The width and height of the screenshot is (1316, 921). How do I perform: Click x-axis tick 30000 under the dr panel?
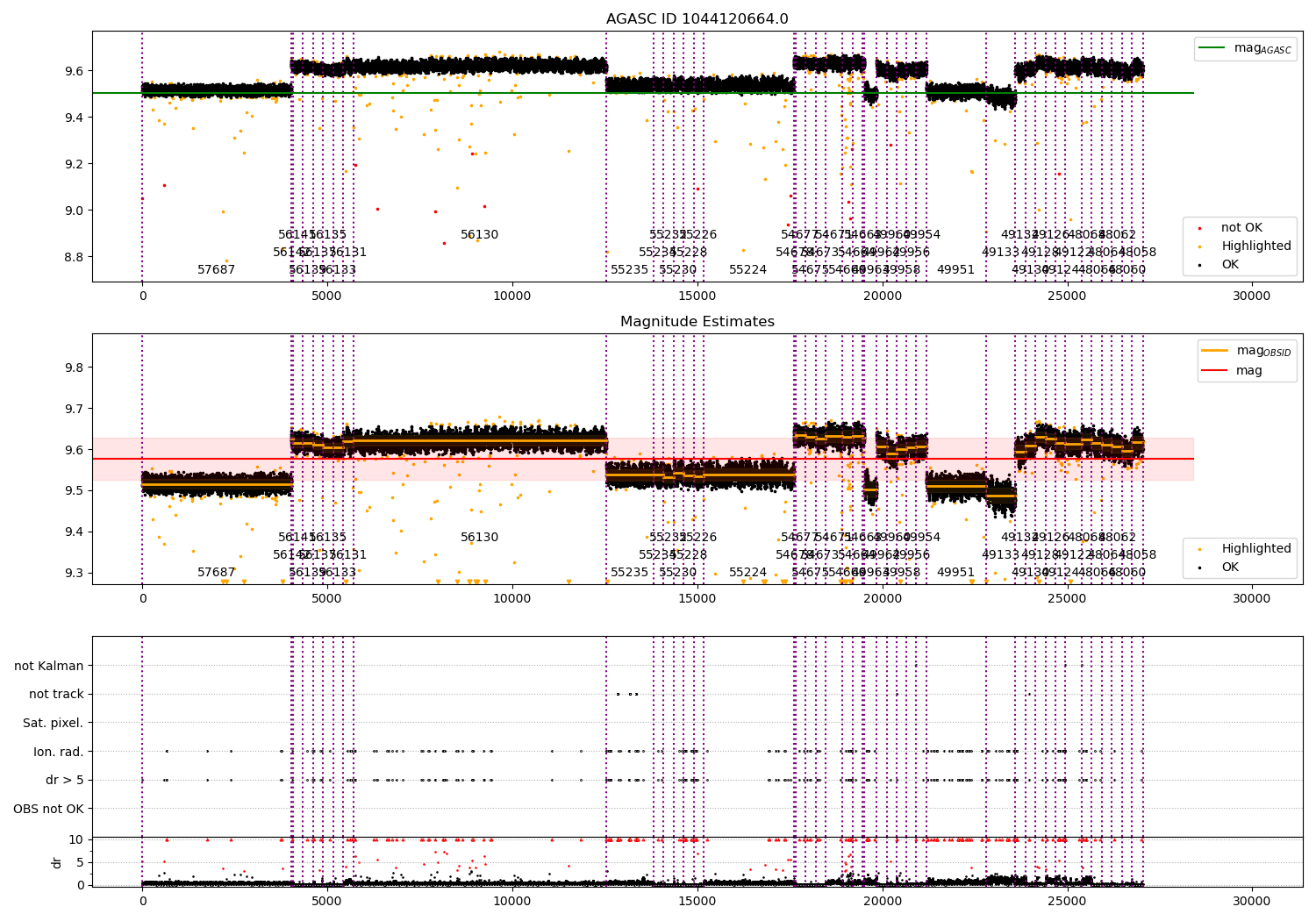(1252, 901)
